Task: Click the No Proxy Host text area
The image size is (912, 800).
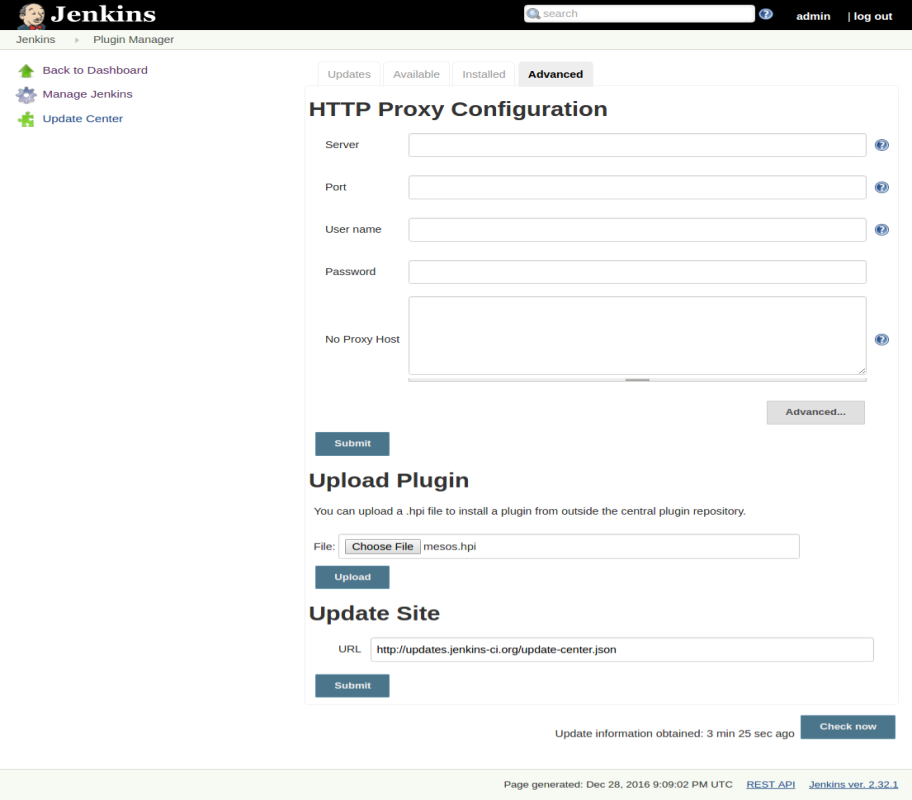Action: click(637, 336)
